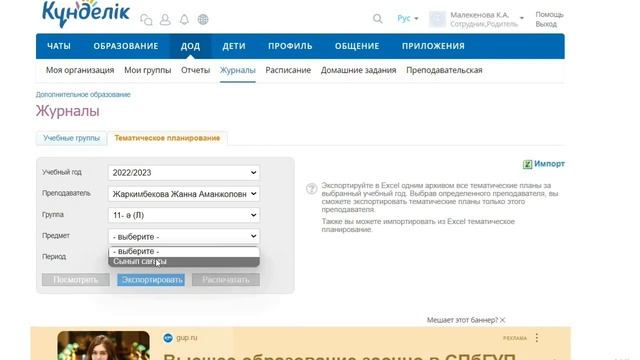The width and height of the screenshot is (640, 360).
Task: Go to the Расписание submenu
Action: tap(288, 70)
